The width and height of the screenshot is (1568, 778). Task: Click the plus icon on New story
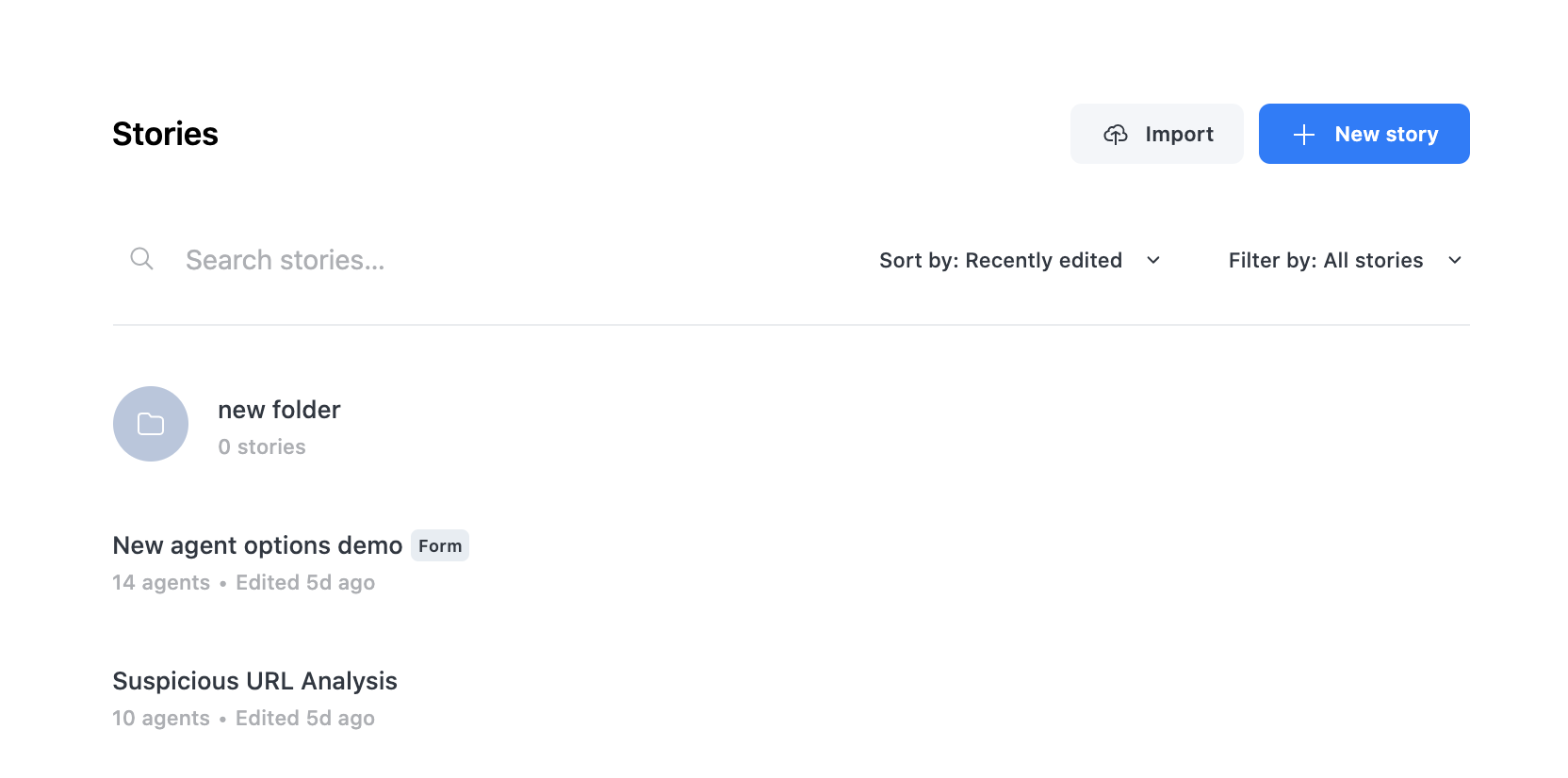coord(1304,135)
